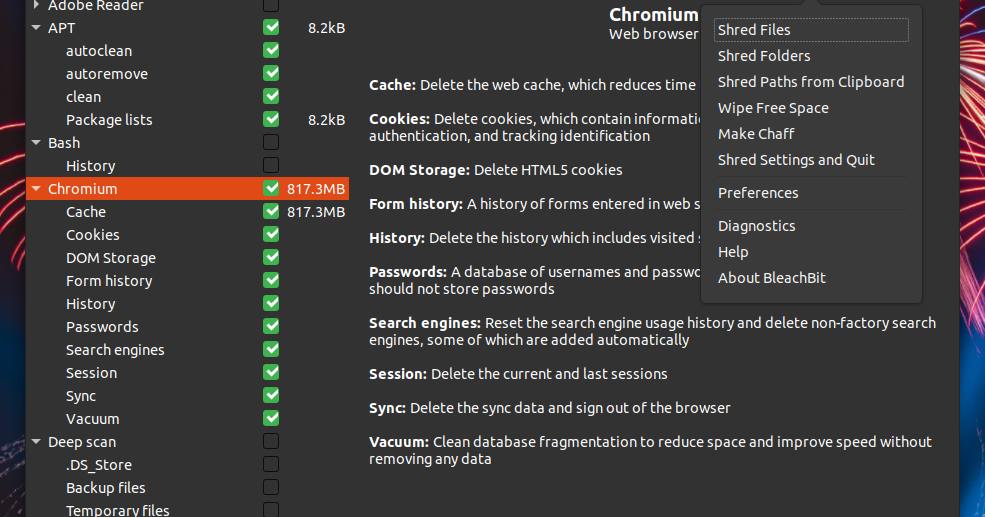Uncheck the autoclean checkbox
The image size is (985, 517).
(x=271, y=50)
